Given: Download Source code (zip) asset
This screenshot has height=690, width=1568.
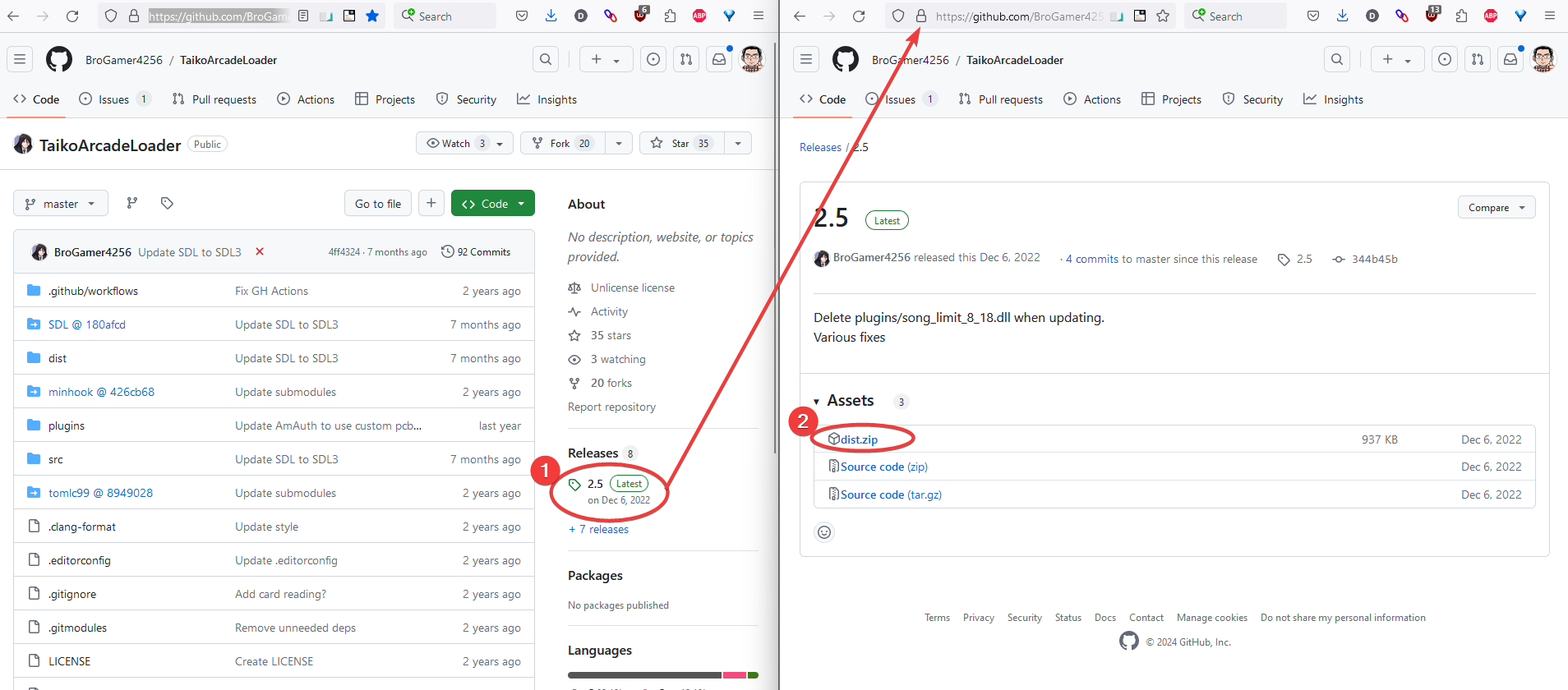Looking at the screenshot, I should 884,467.
